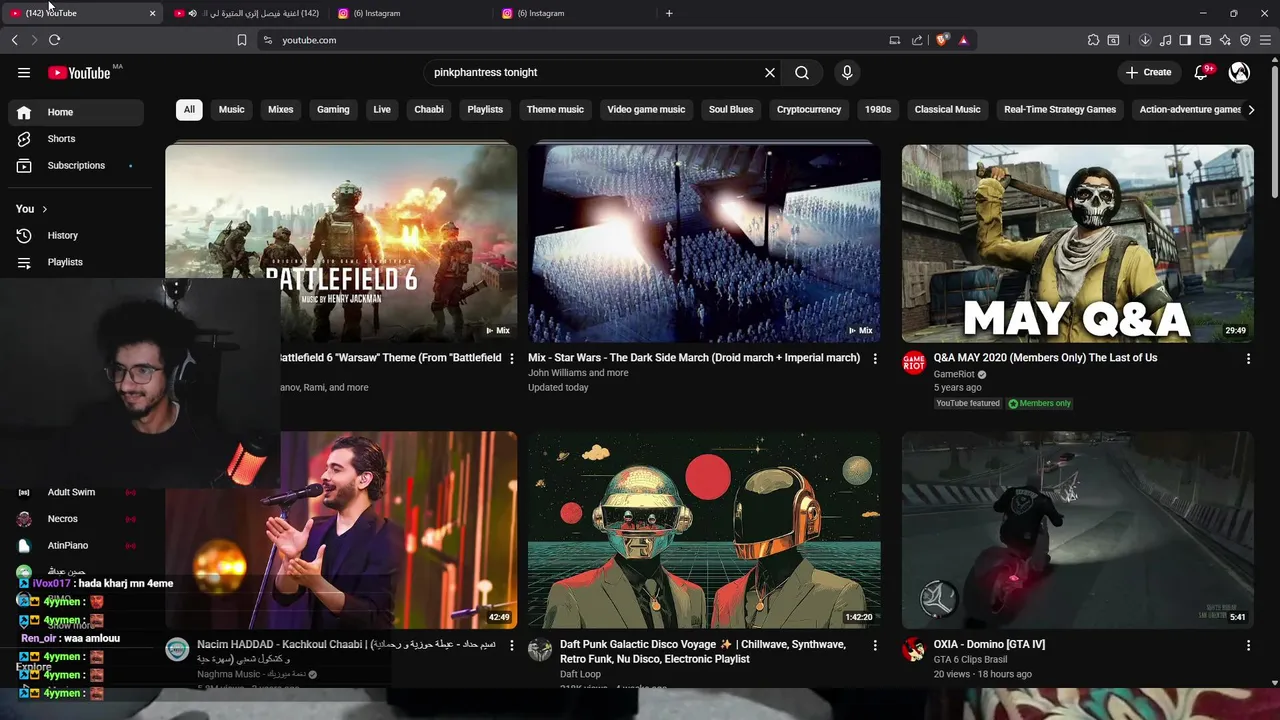The width and height of the screenshot is (1280, 720).
Task: Open History in sidebar
Action: tap(76, 235)
